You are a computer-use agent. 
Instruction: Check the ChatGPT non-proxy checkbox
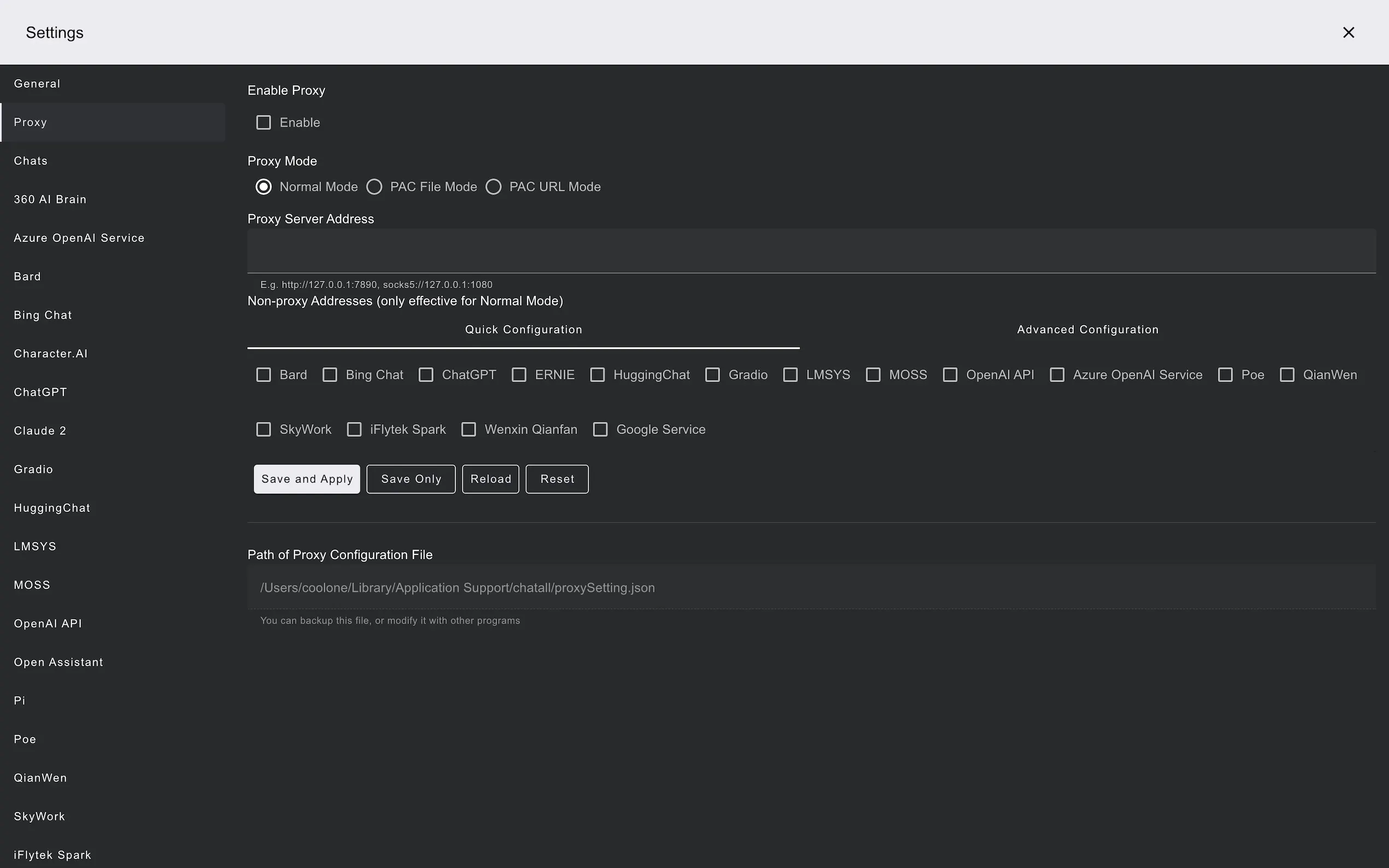pyautogui.click(x=426, y=375)
